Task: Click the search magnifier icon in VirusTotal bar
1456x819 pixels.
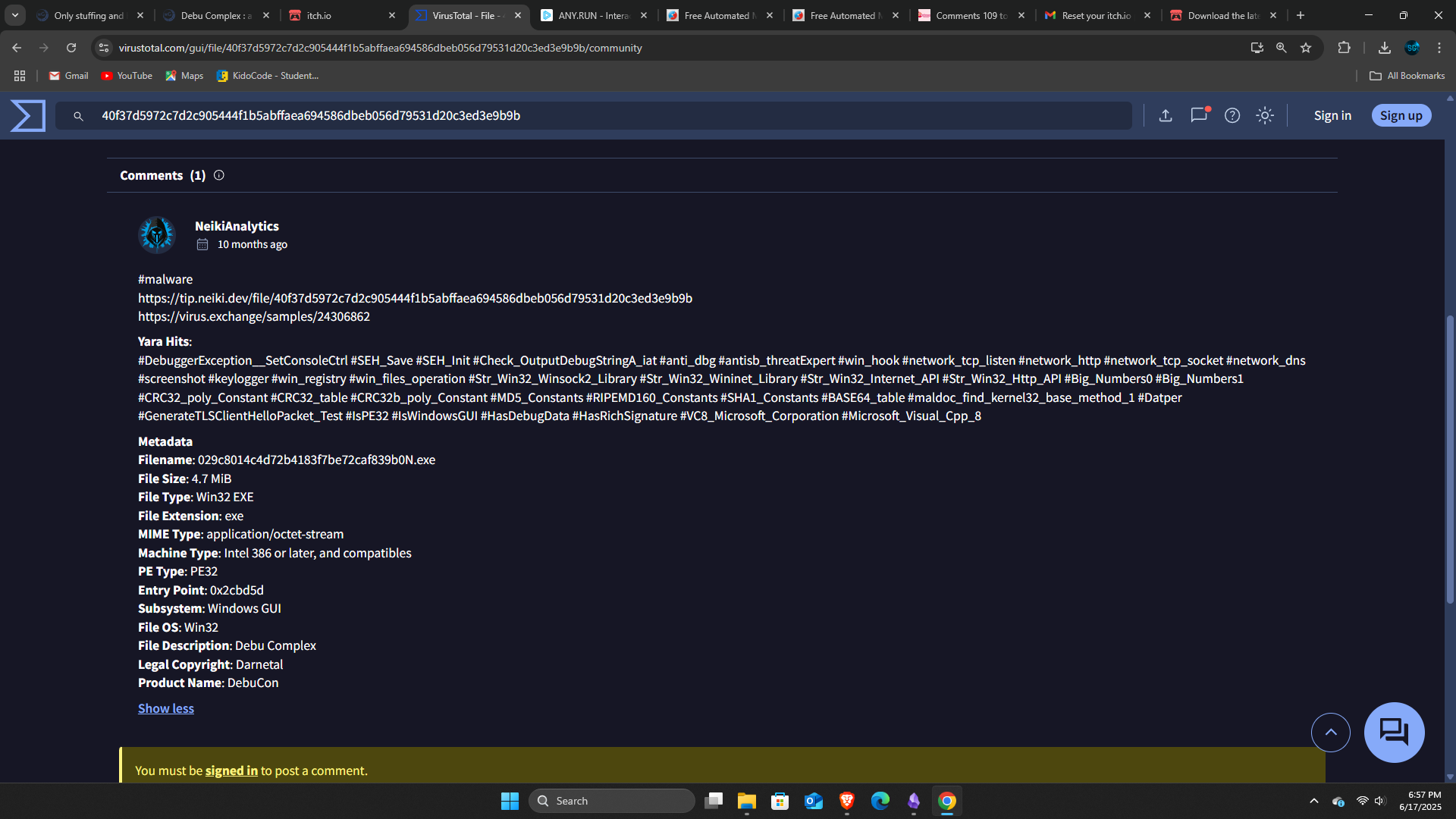Action: tap(78, 116)
